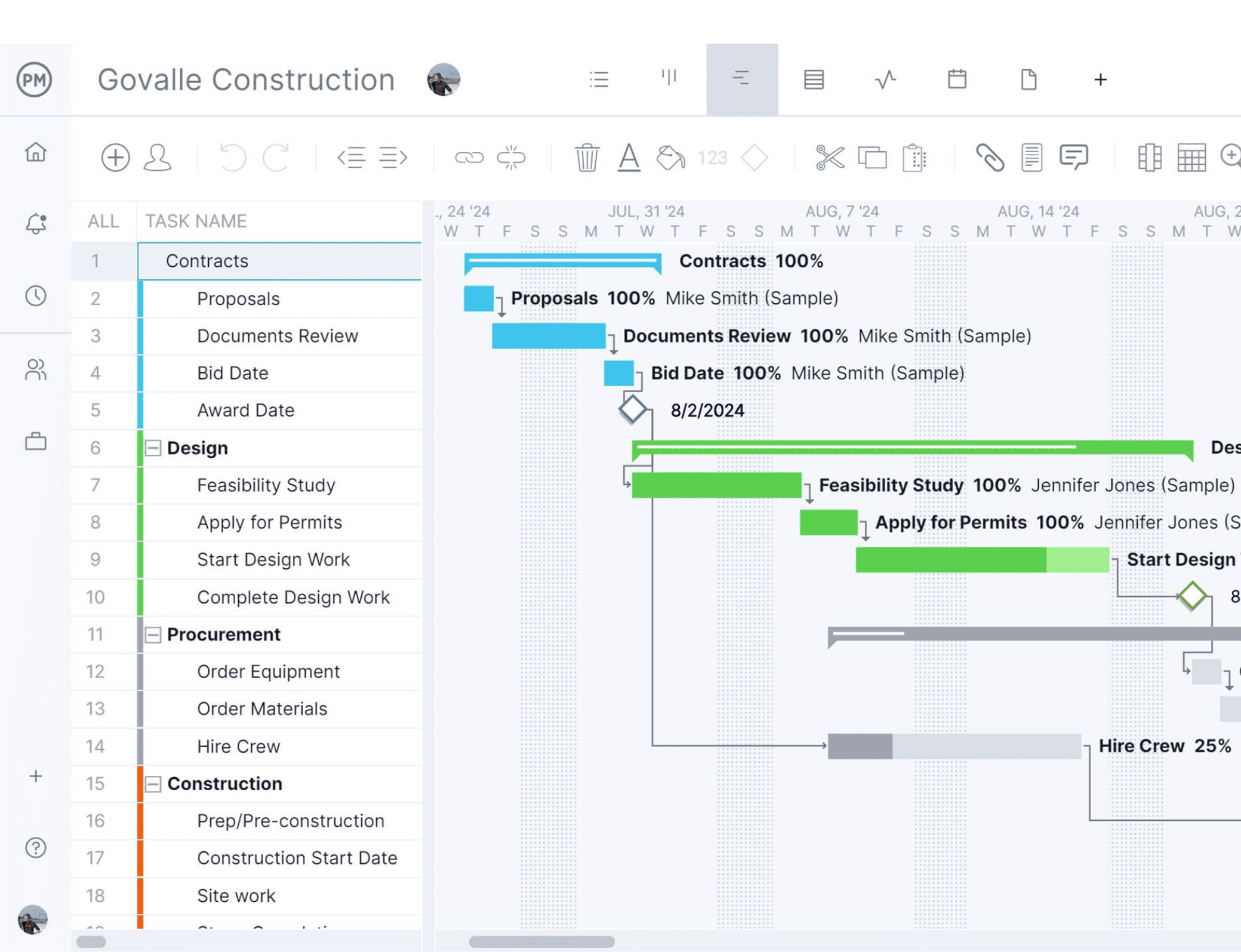Image resolution: width=1241 pixels, height=952 pixels.
Task: Select the 8/2/2024 milestone marker
Action: click(x=632, y=409)
